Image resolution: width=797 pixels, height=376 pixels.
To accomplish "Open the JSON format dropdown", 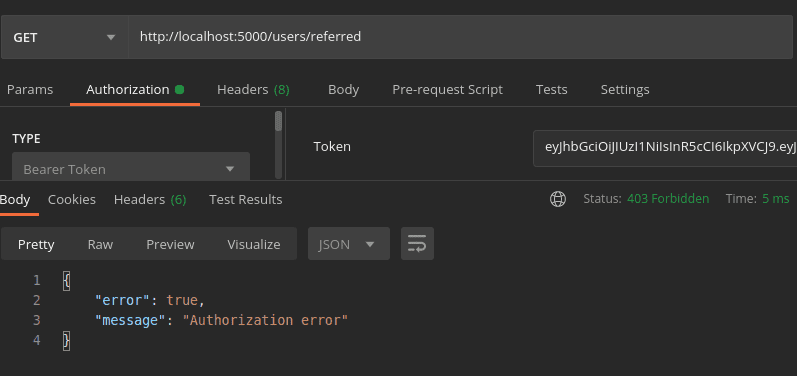I will click(x=349, y=244).
